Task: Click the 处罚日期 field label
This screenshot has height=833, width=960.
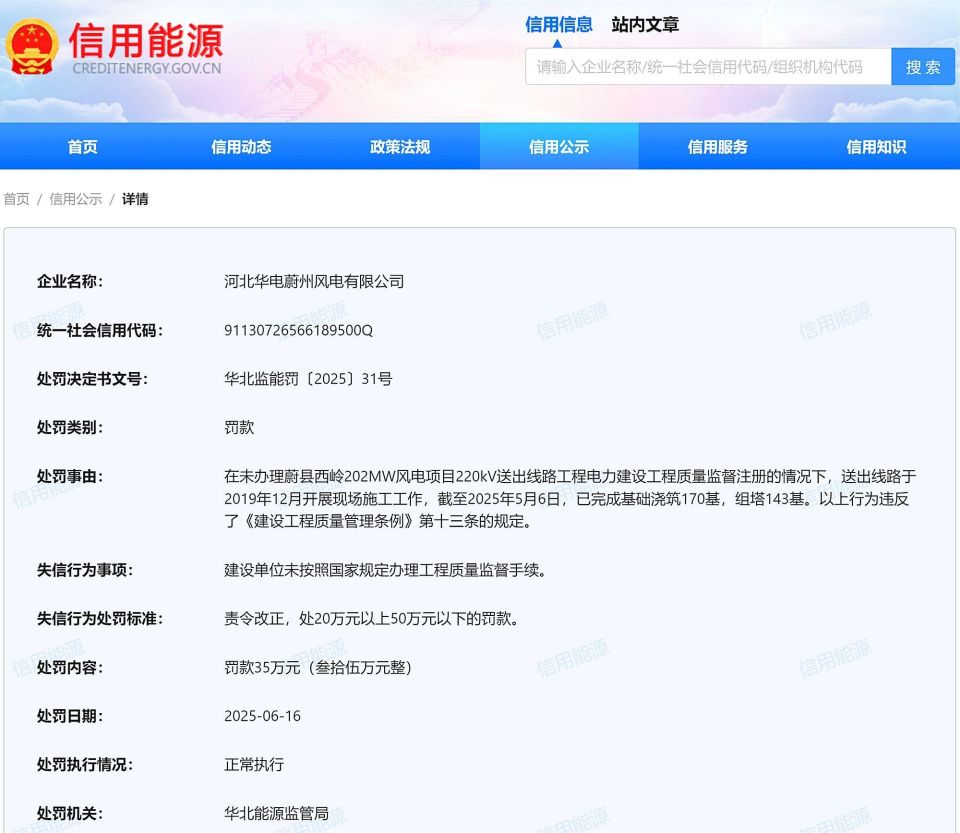Action: click(70, 716)
